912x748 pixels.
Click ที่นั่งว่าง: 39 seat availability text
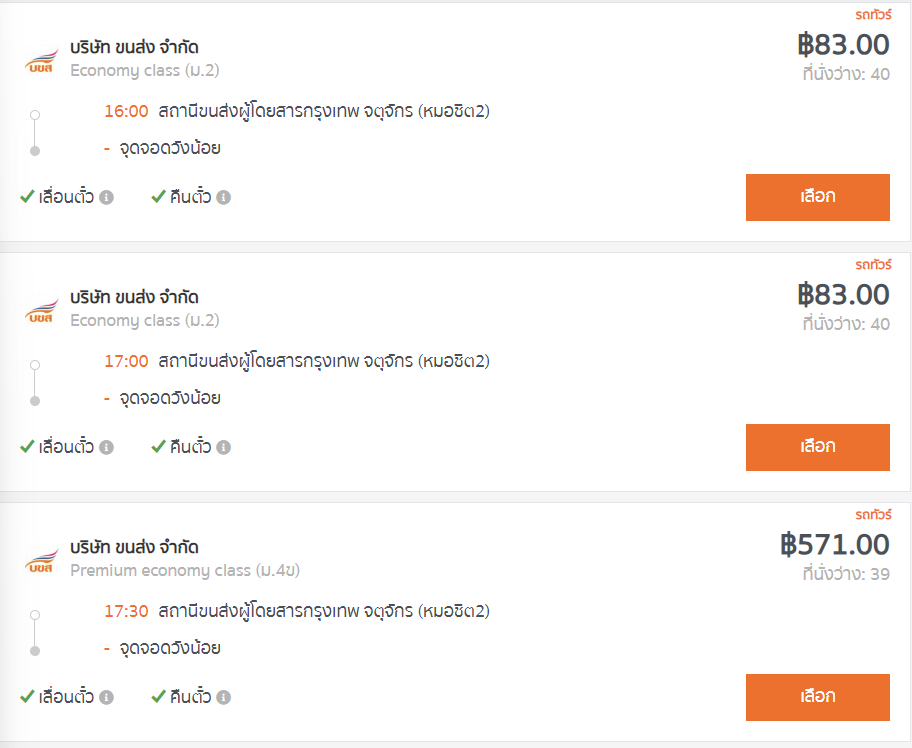click(845, 574)
